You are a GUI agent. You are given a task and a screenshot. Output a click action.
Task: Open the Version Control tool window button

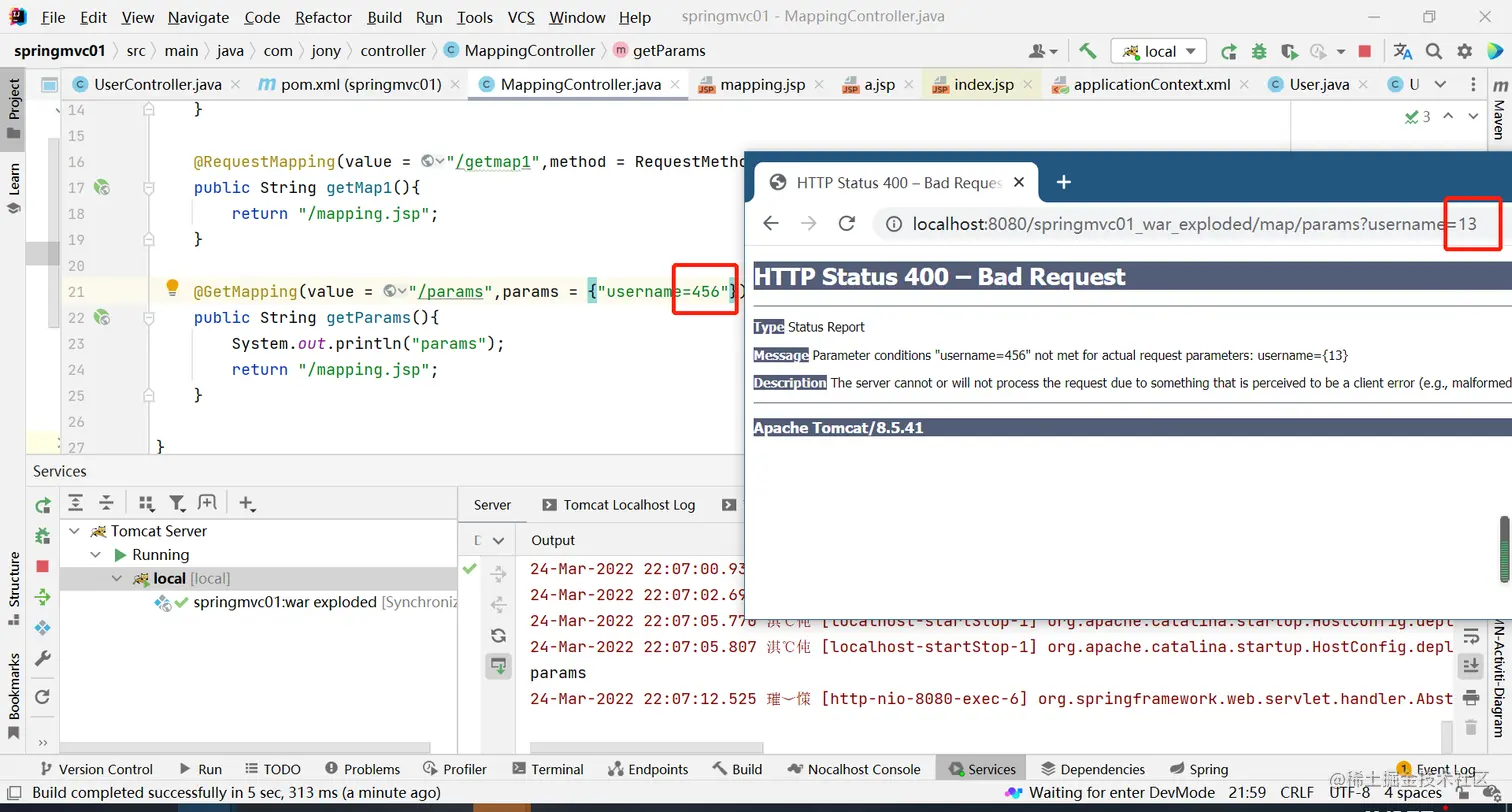[x=95, y=769]
